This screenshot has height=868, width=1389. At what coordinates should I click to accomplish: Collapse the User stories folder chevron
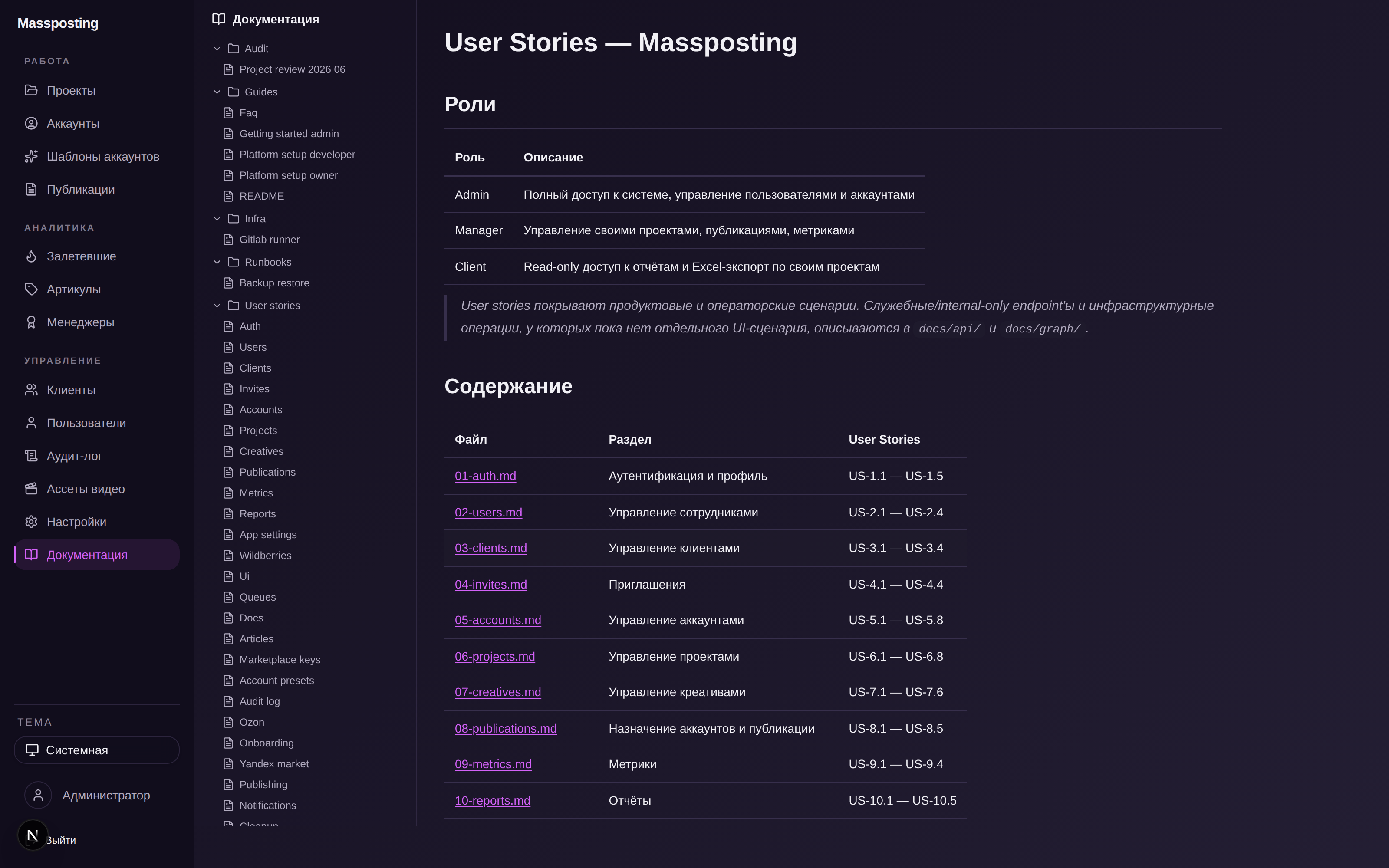[217, 306]
